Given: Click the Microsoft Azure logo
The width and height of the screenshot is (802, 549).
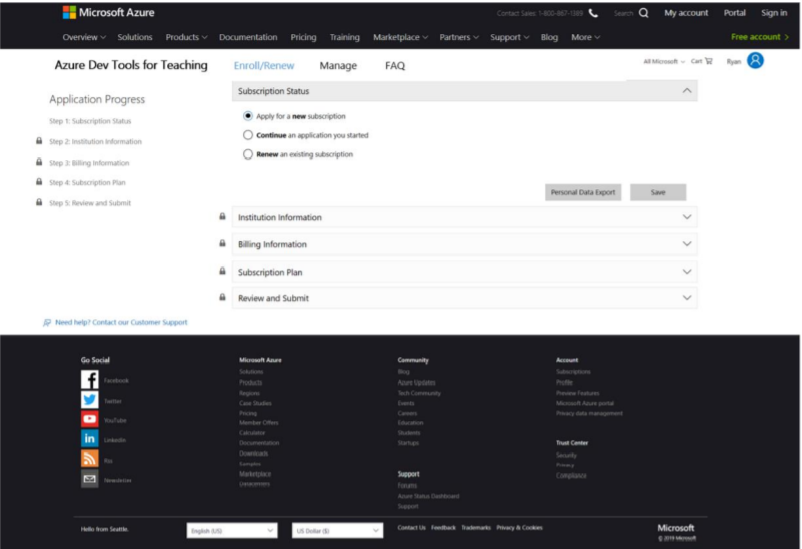Looking at the screenshot, I should [108, 12].
